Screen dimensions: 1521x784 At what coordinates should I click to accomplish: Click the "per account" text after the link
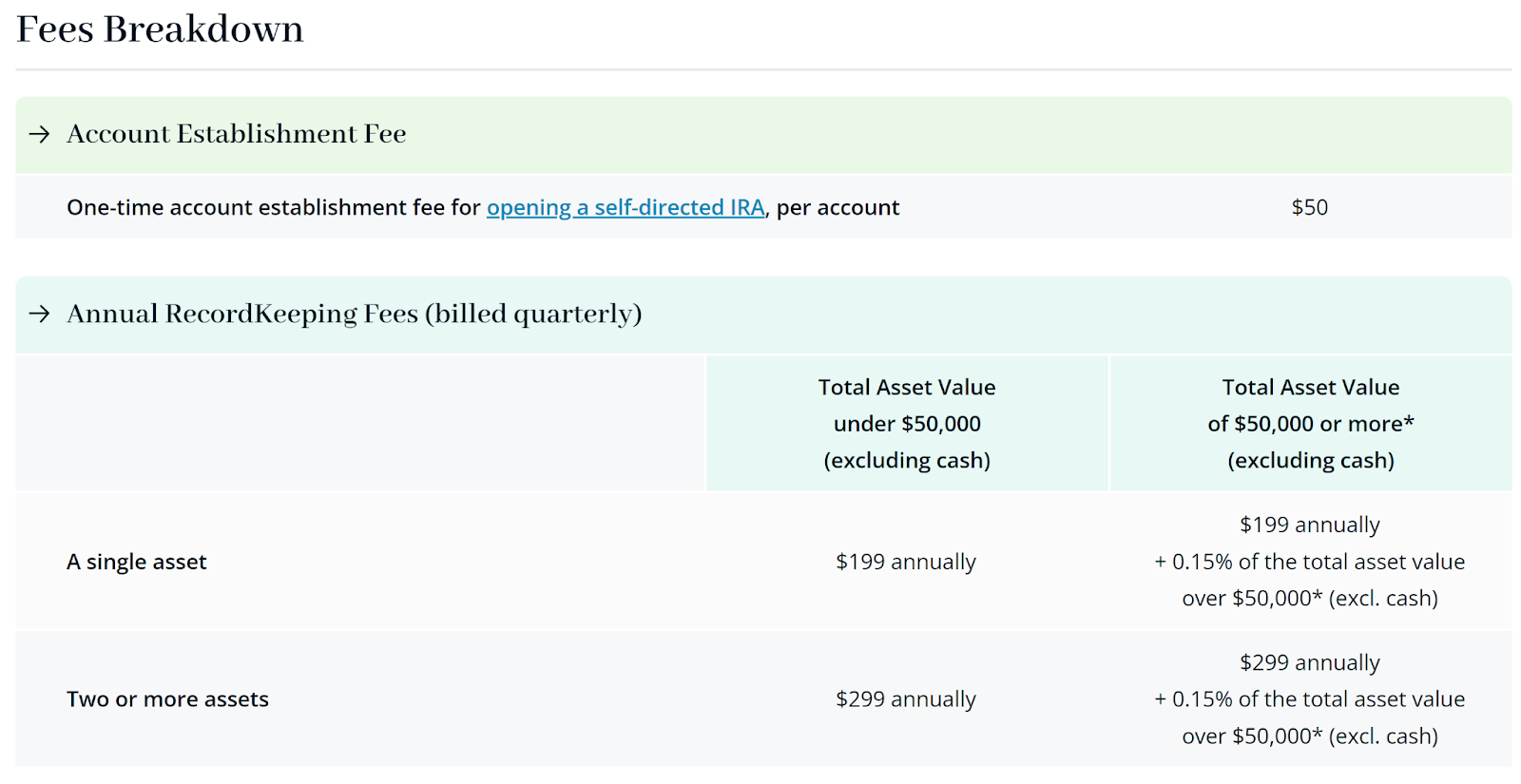click(x=838, y=207)
